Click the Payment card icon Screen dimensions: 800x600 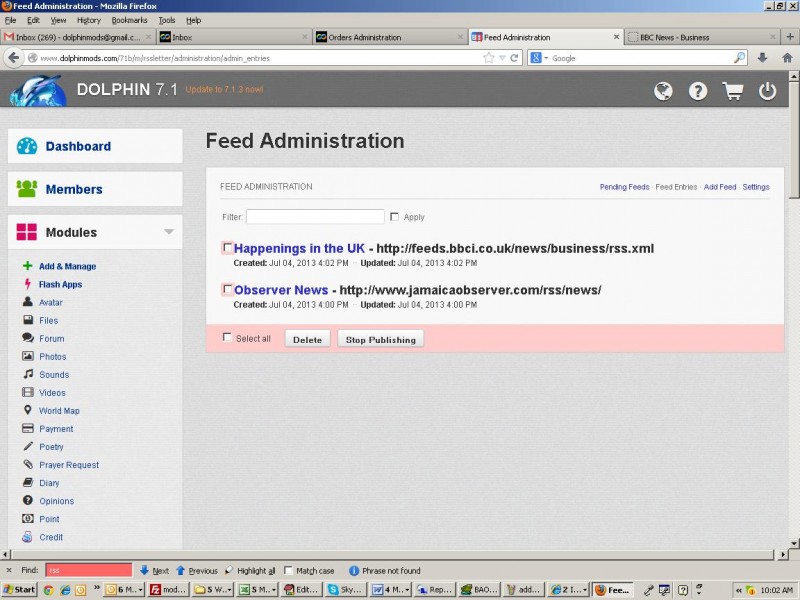click(28, 428)
